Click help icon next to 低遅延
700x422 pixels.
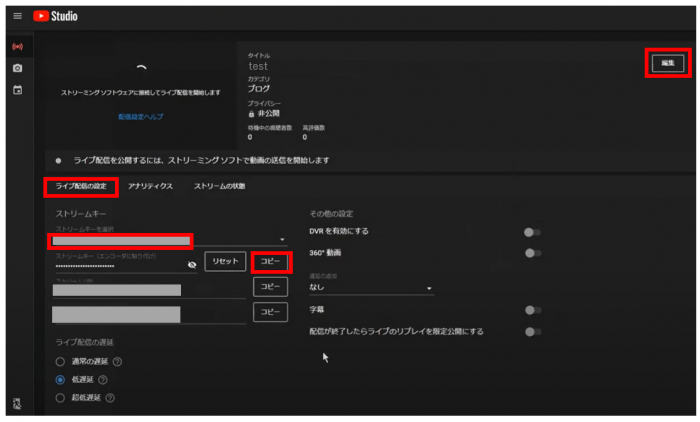(x=103, y=380)
